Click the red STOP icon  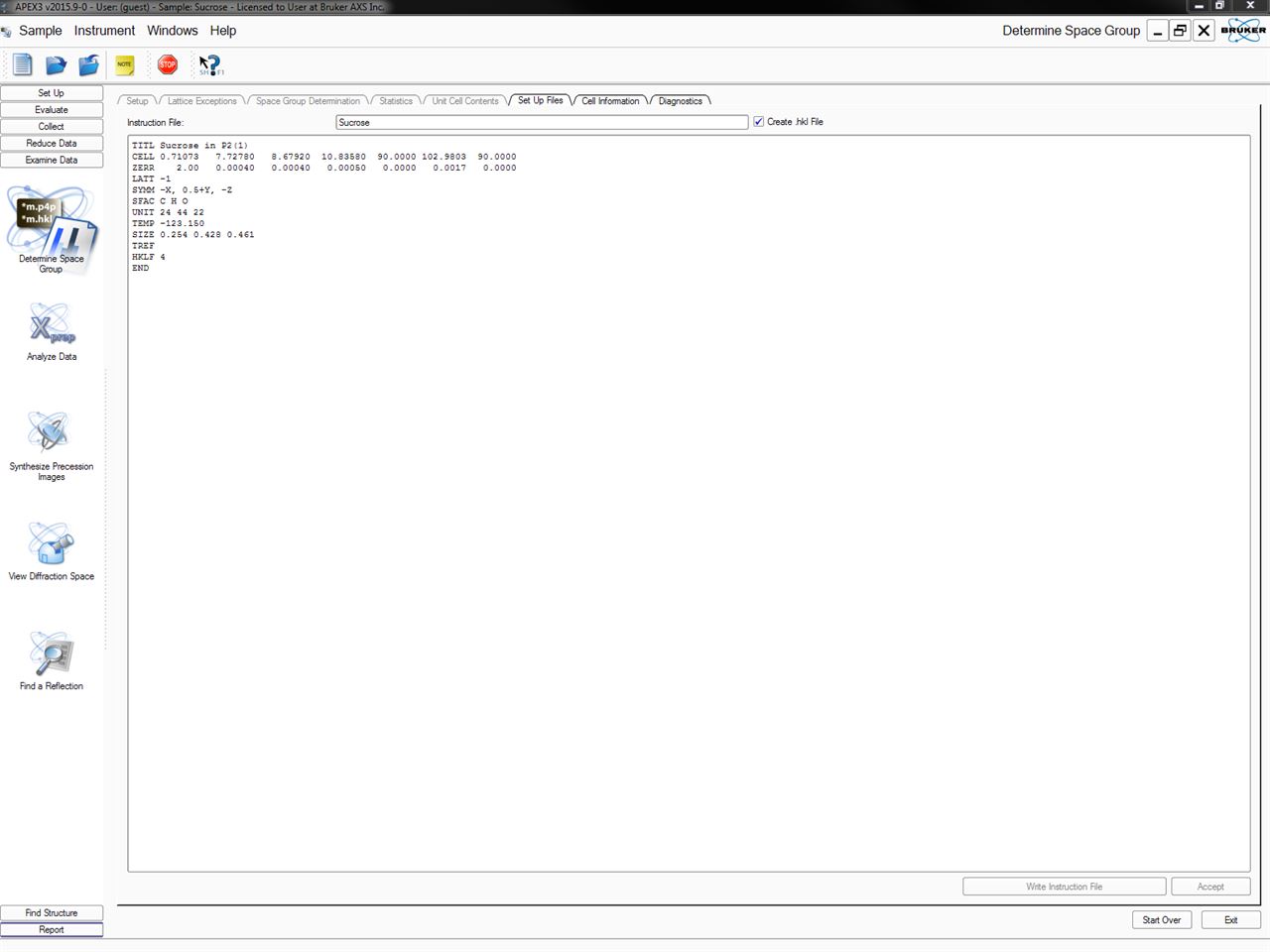click(x=168, y=65)
